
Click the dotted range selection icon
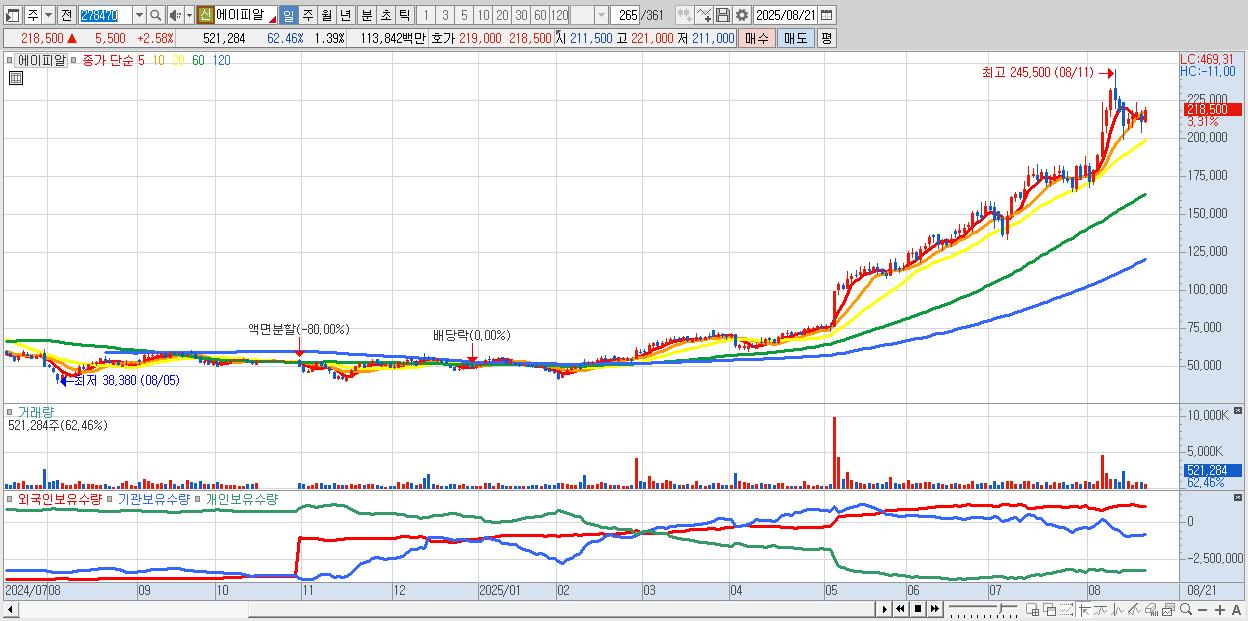pyautogui.click(x=1066, y=609)
